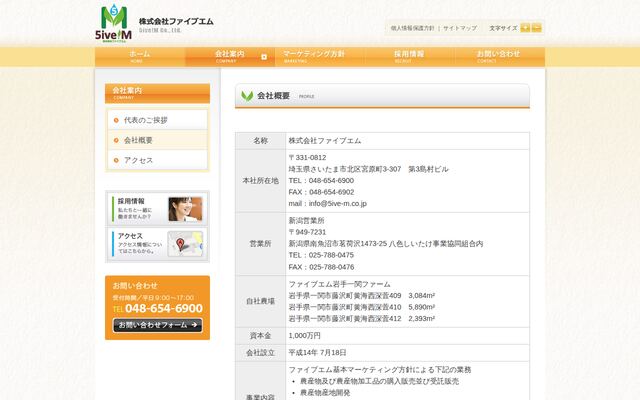Click the postal code 〒331-0812
The image size is (640, 400).
tap(307, 158)
